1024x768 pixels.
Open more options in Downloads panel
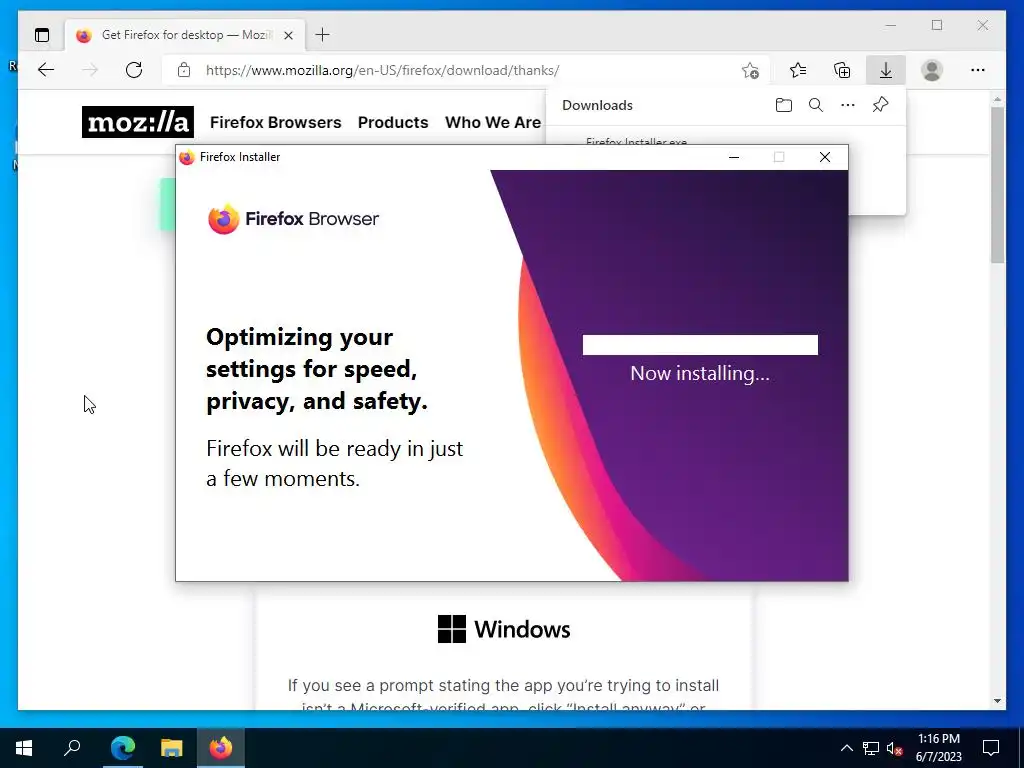tap(848, 105)
